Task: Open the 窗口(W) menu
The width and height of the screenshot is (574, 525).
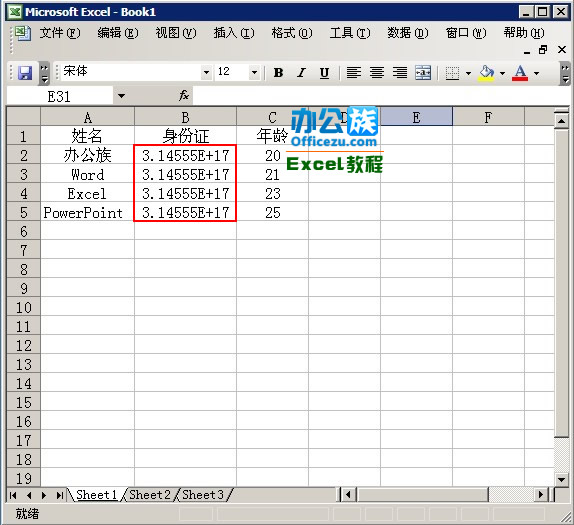Action: [x=466, y=33]
